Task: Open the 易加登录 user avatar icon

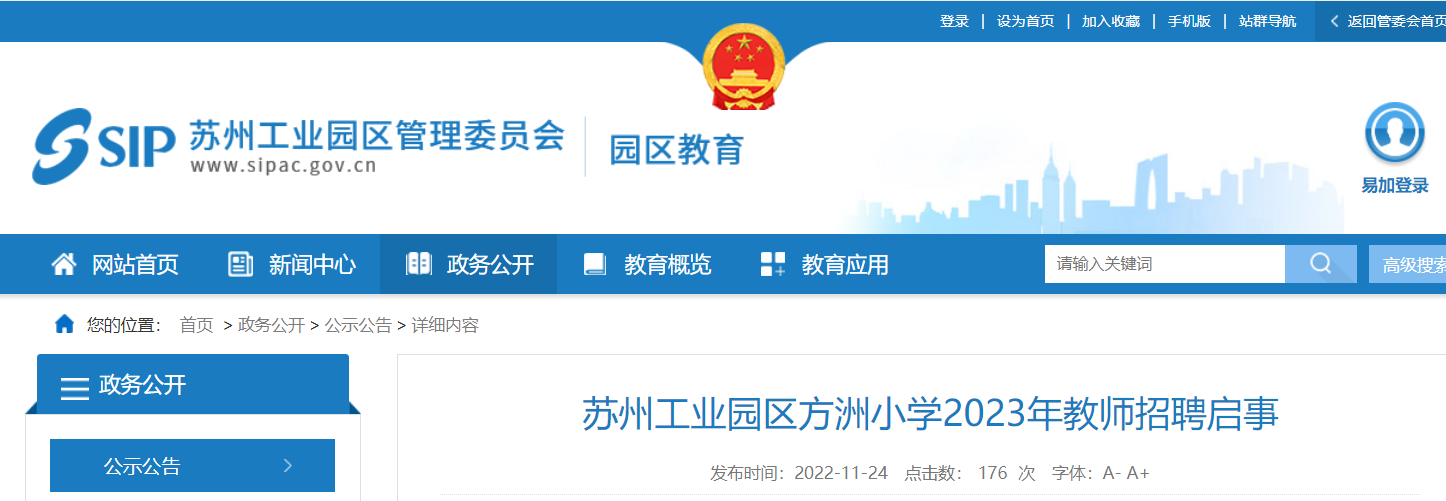Action: [1394, 134]
